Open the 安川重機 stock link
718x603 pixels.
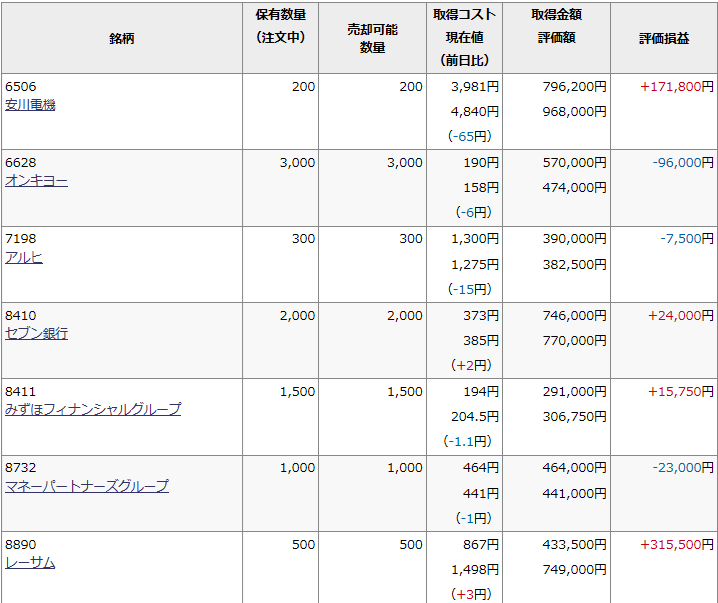[30, 105]
